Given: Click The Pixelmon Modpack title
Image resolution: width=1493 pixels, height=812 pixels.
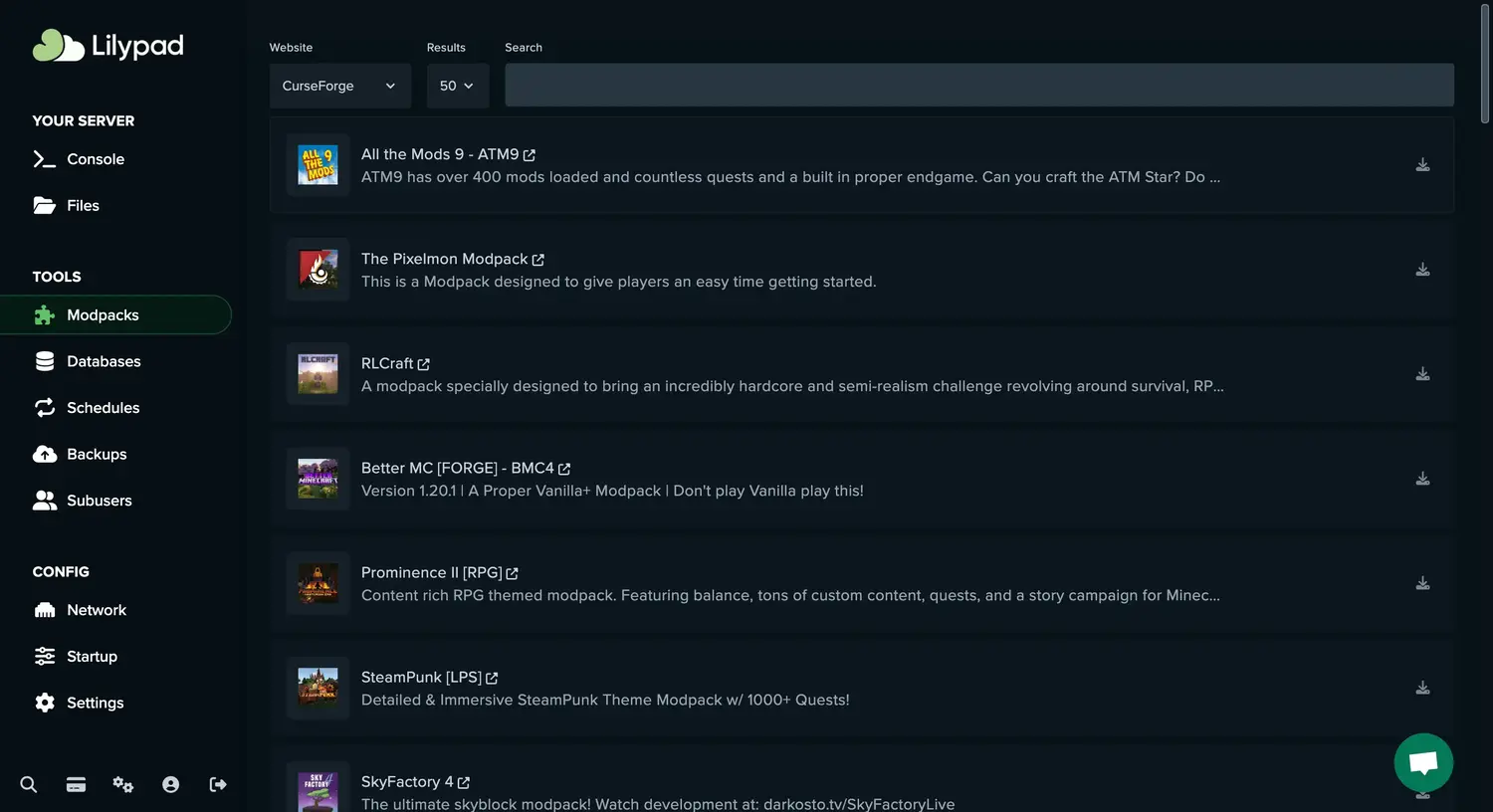Looking at the screenshot, I should pyautogui.click(x=445, y=259).
